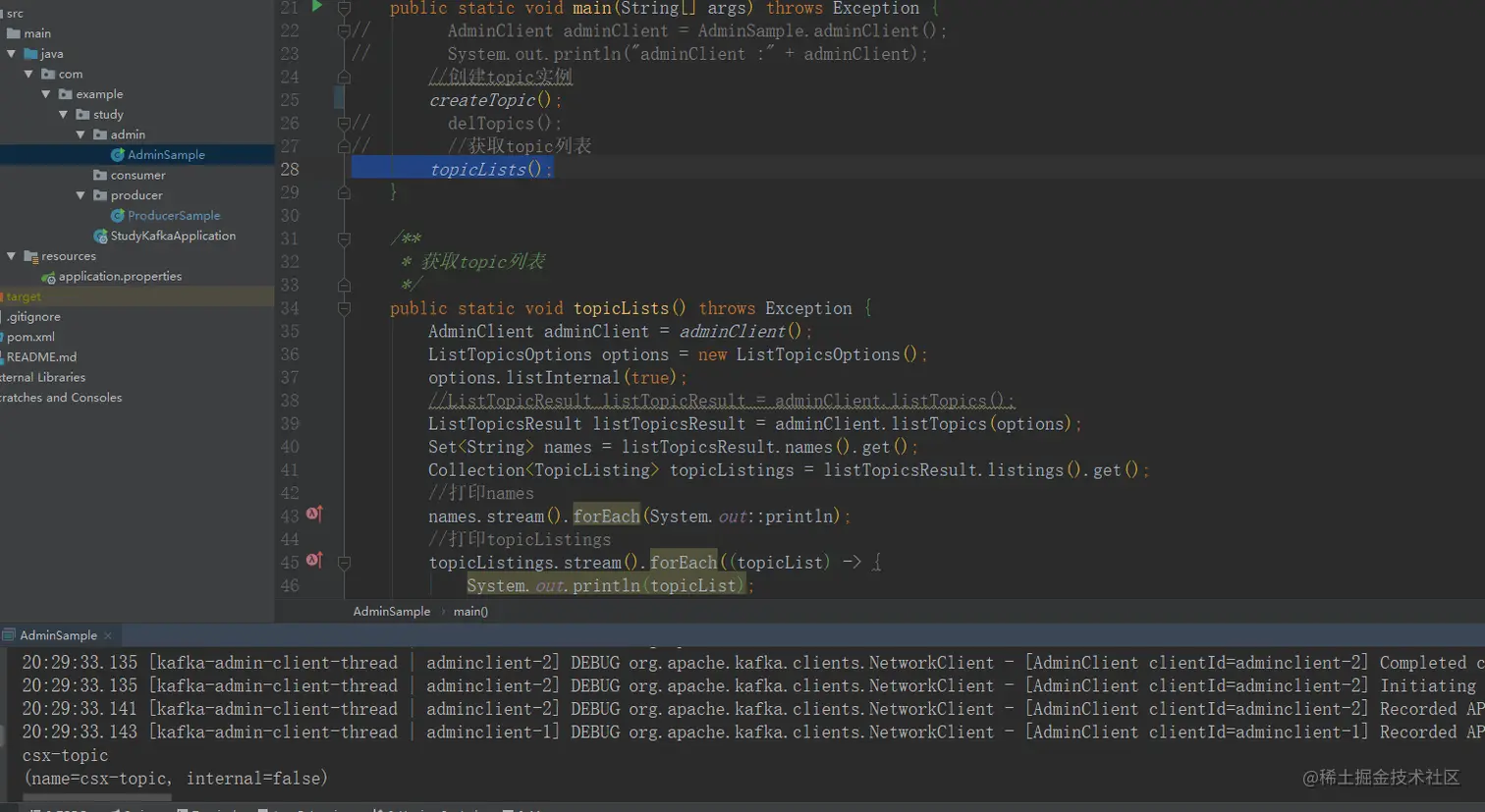Click the console log line at 20:29:33.141
The width and height of the screenshot is (1485, 812).
(753, 709)
